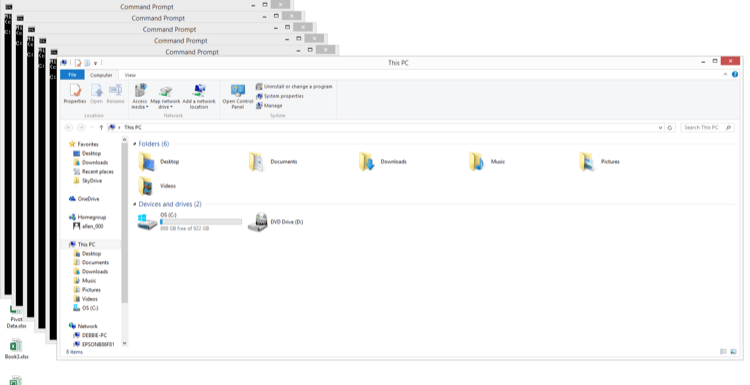The width and height of the screenshot is (750, 385).
Task: Select the Desktop folder in Folders group
Action: (x=158, y=162)
